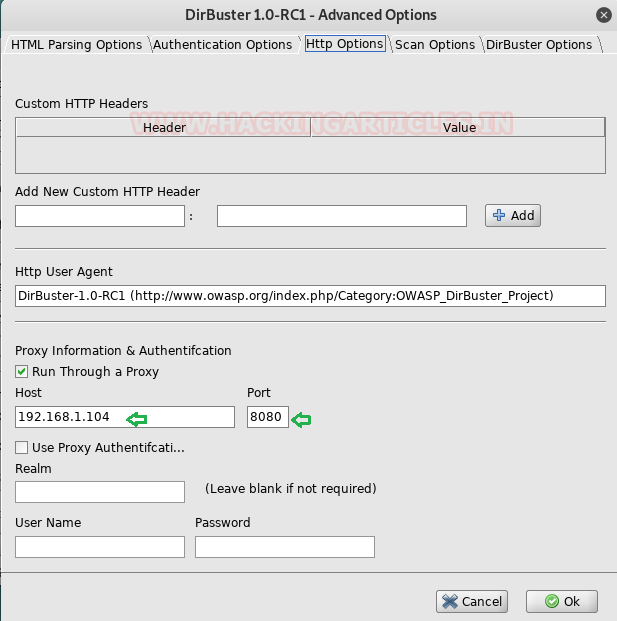The height and width of the screenshot is (621, 617).
Task: Focus the new custom header name field
Action: [100, 216]
